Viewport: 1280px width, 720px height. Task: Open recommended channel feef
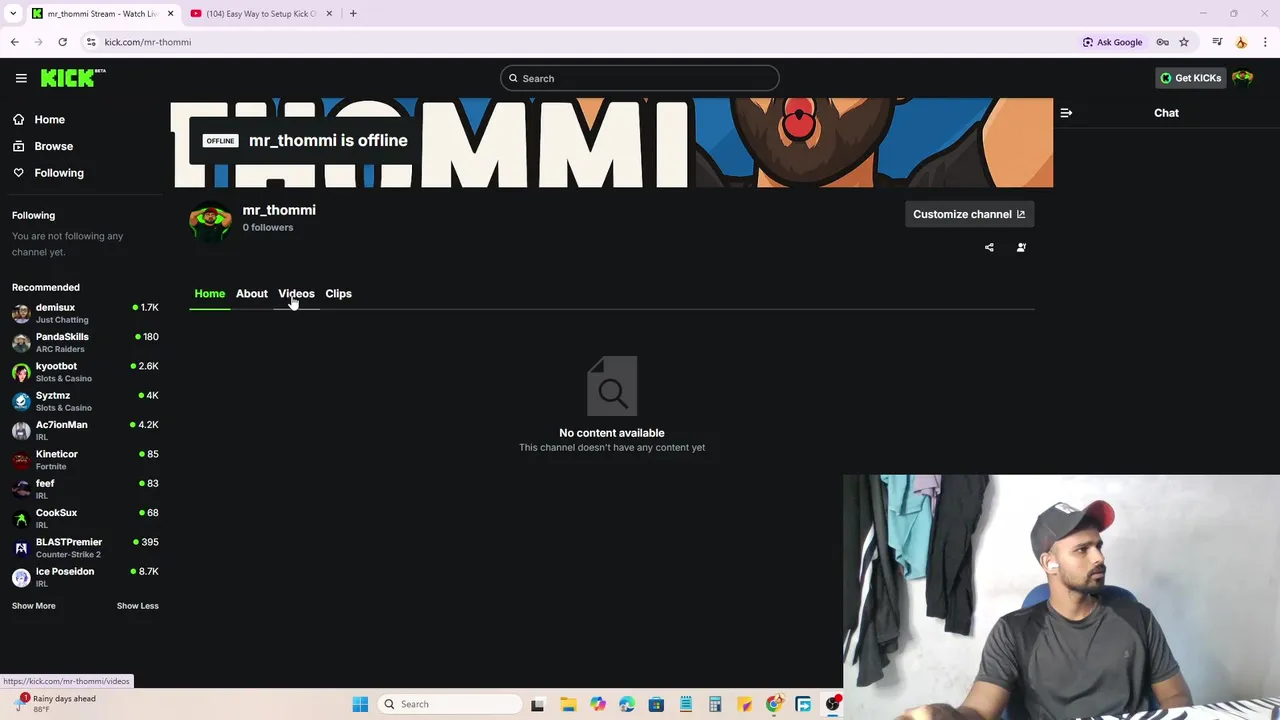(x=85, y=489)
